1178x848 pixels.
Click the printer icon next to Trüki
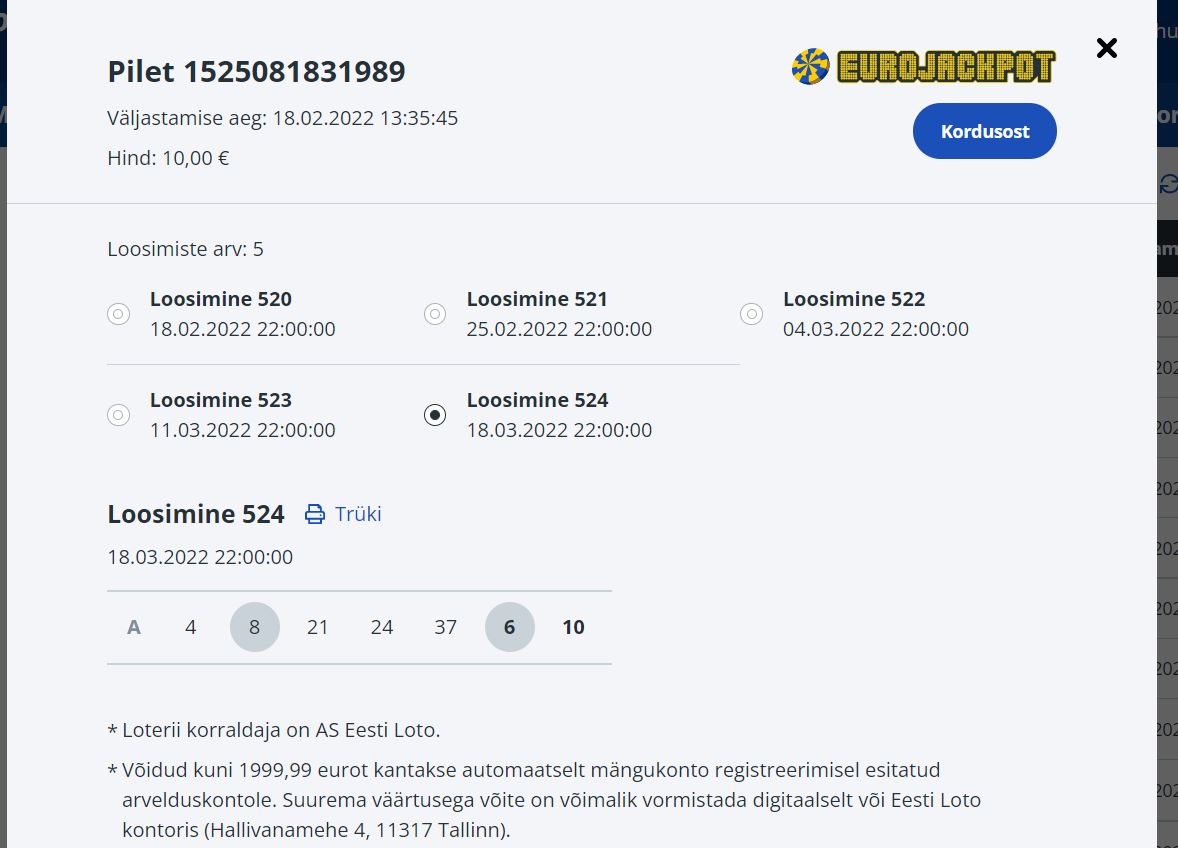315,514
